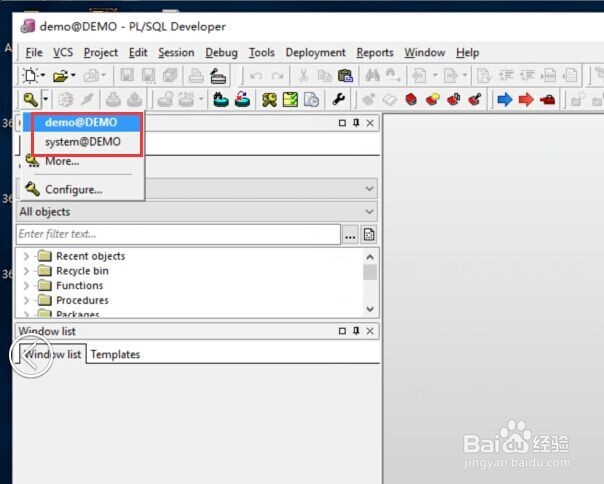Choose Configure... in logon dropdown
Viewport: 604px width, 484px height.
74,190
